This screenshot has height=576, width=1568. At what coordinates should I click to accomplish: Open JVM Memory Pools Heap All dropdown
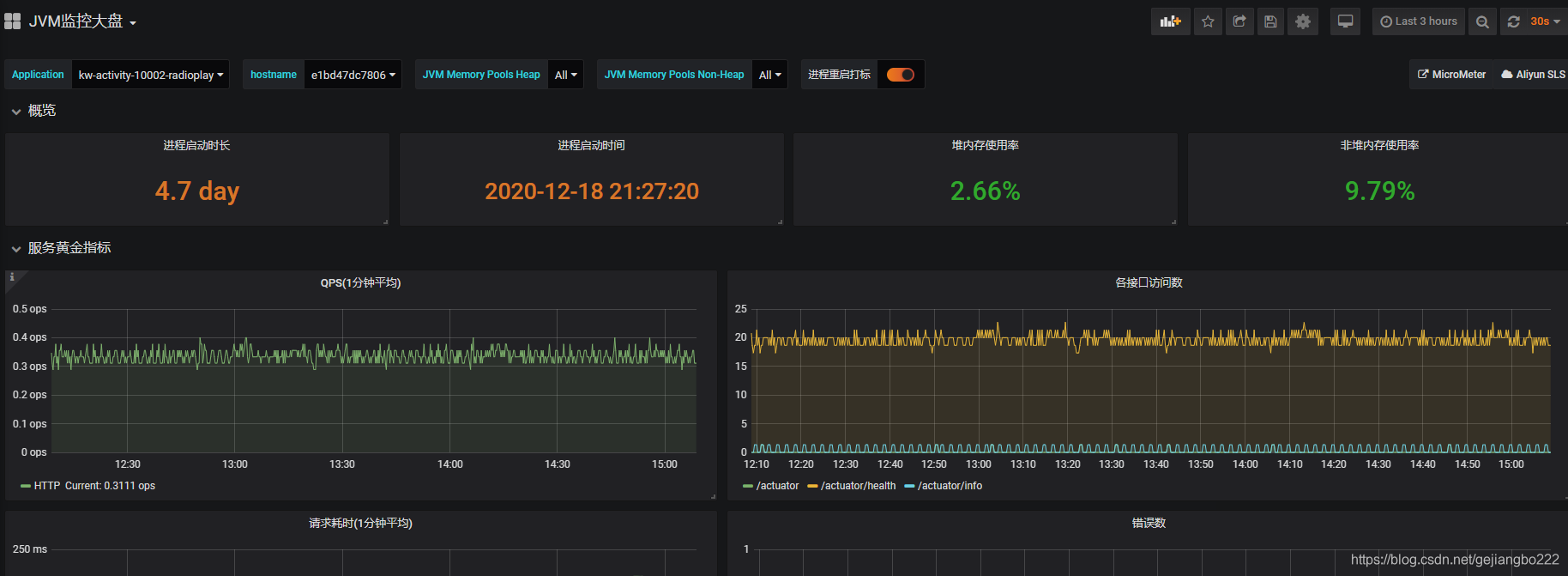tap(565, 75)
